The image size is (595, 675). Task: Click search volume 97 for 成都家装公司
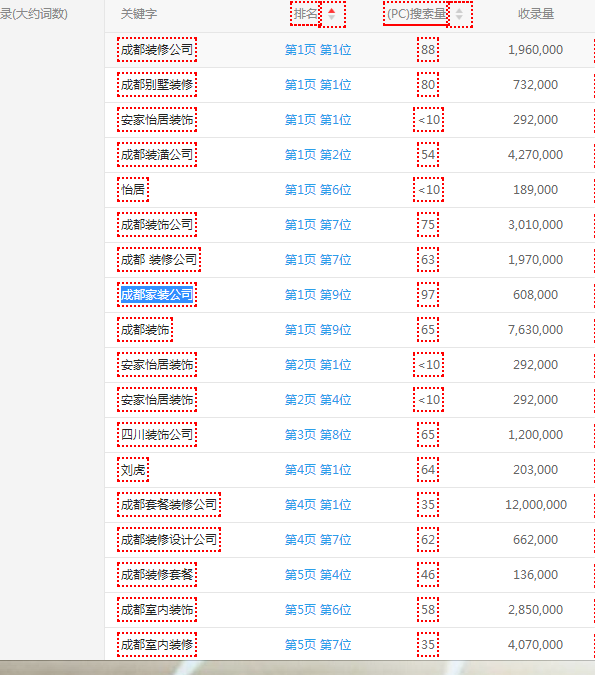[428, 294]
